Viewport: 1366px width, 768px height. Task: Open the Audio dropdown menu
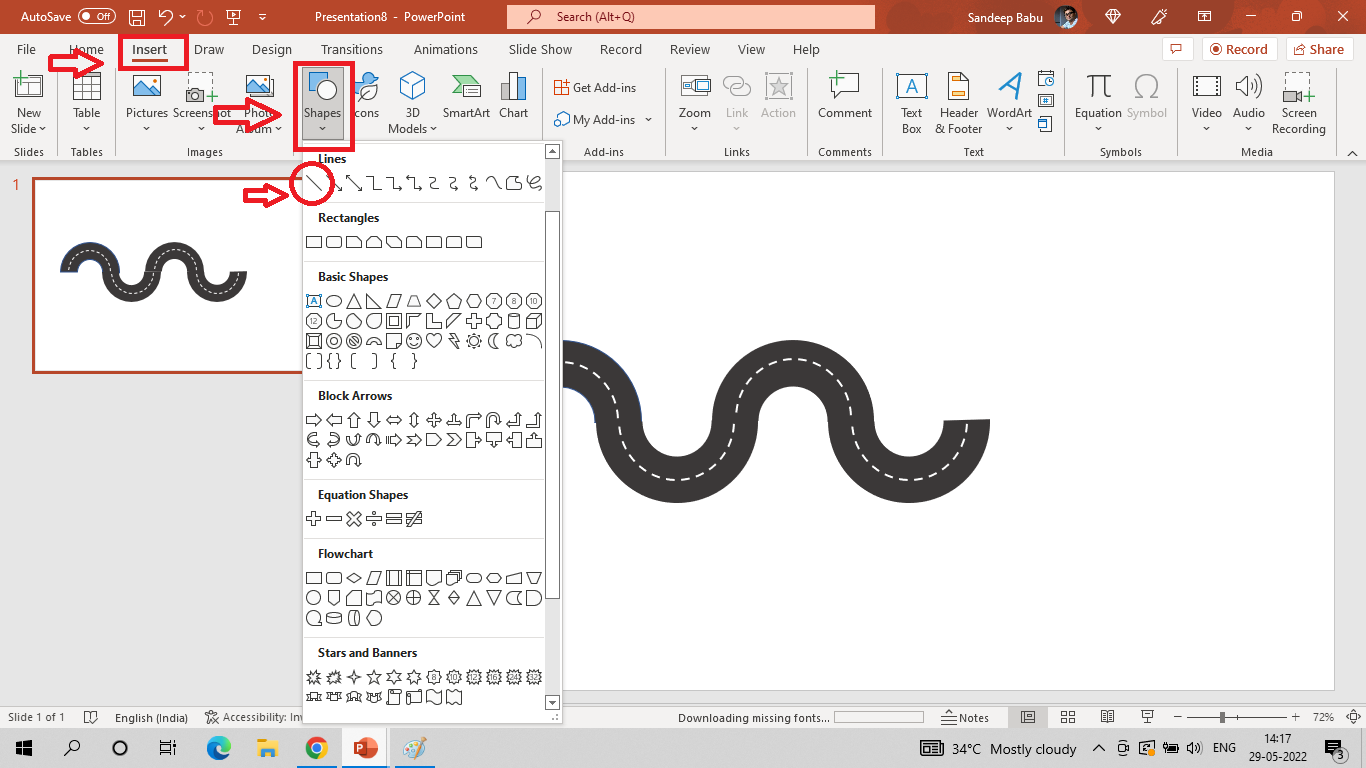(x=1248, y=128)
